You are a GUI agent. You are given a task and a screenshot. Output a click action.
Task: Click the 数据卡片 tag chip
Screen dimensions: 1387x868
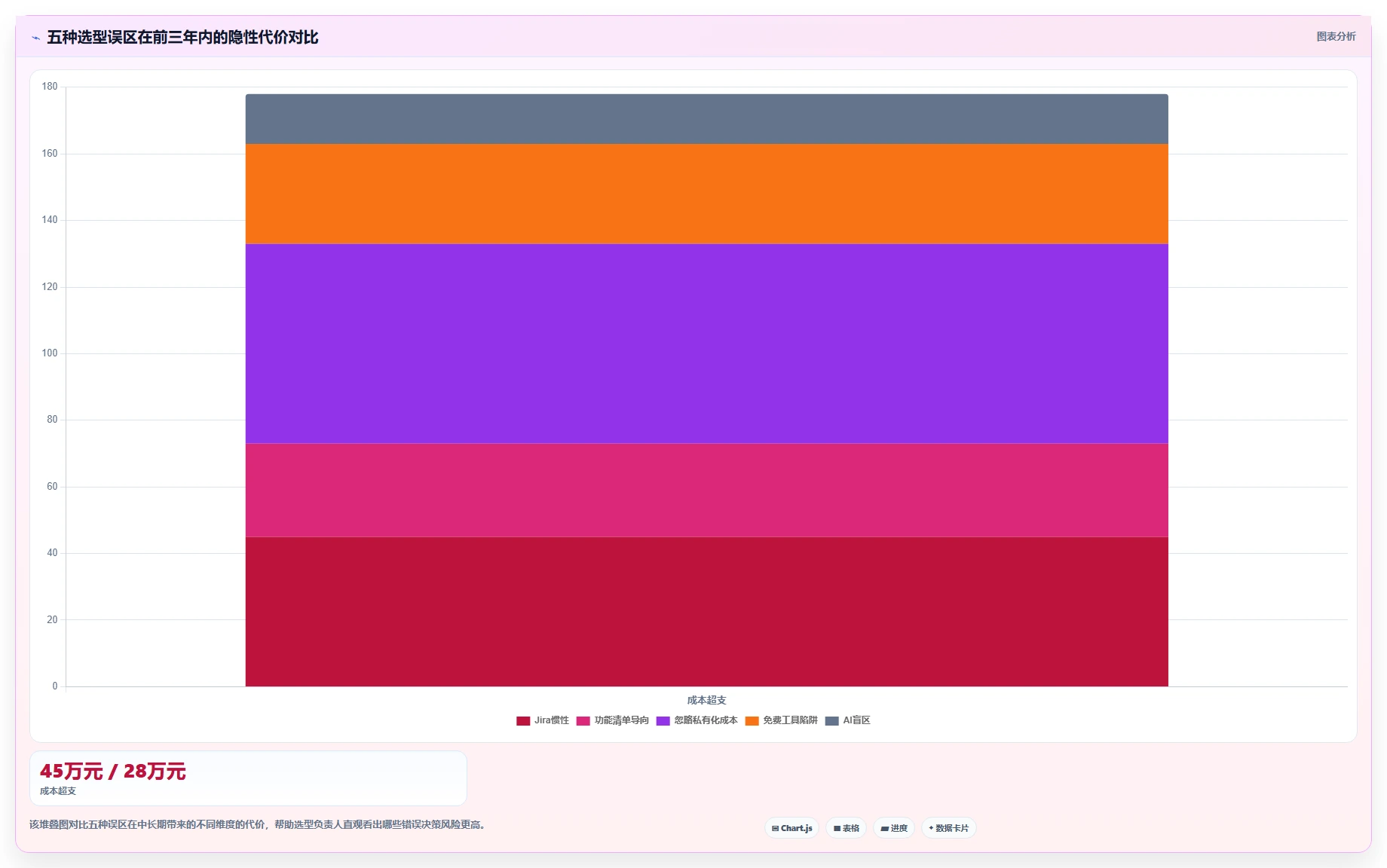coord(948,828)
